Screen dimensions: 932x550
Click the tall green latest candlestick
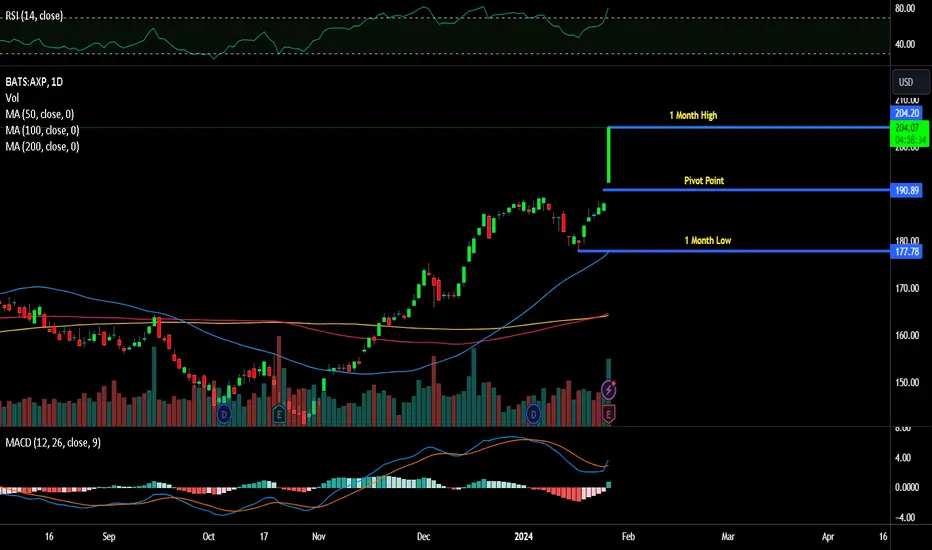pos(609,155)
